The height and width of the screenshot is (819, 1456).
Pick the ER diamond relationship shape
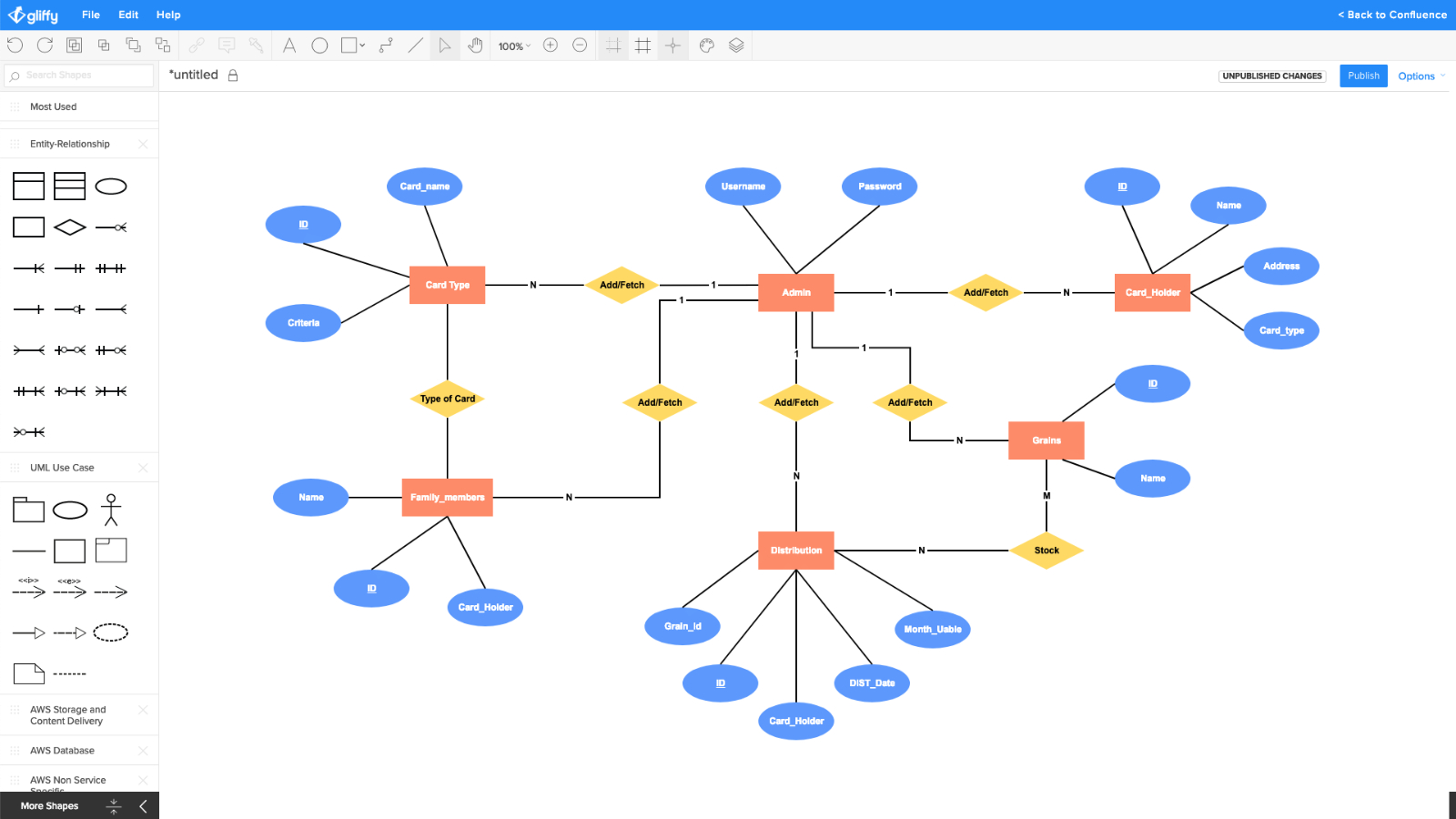70,227
